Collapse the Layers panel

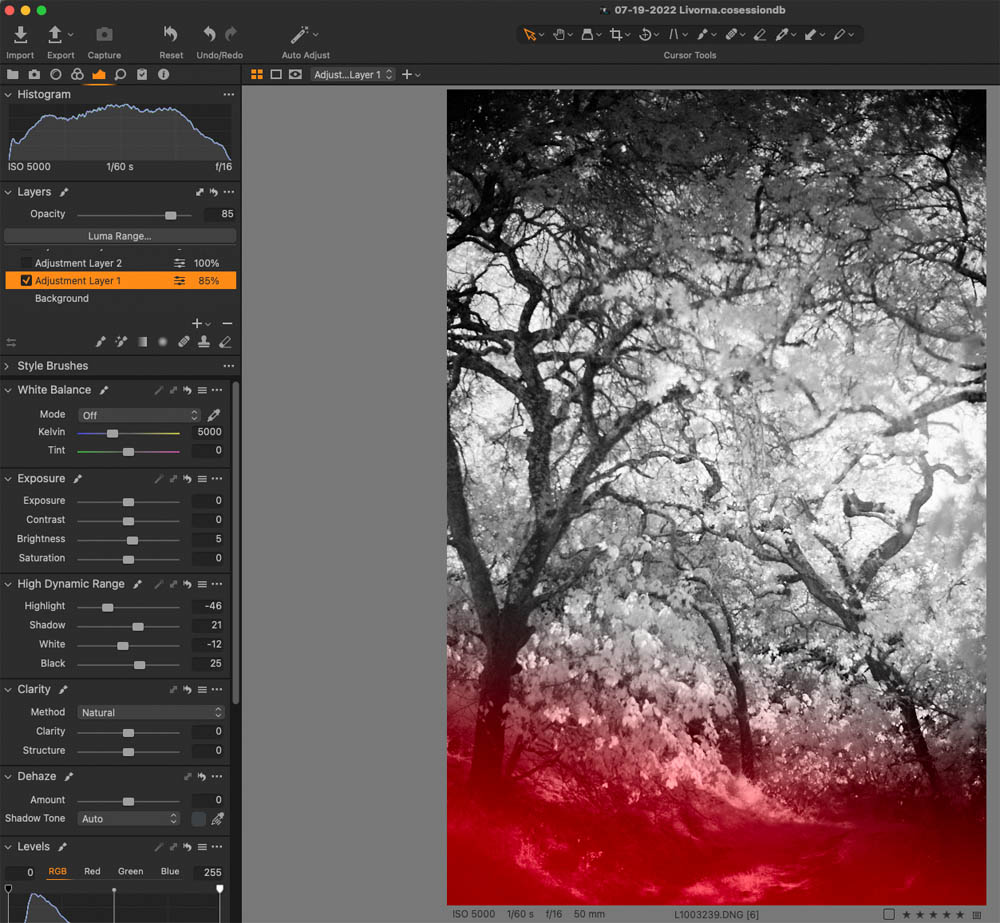[8, 192]
